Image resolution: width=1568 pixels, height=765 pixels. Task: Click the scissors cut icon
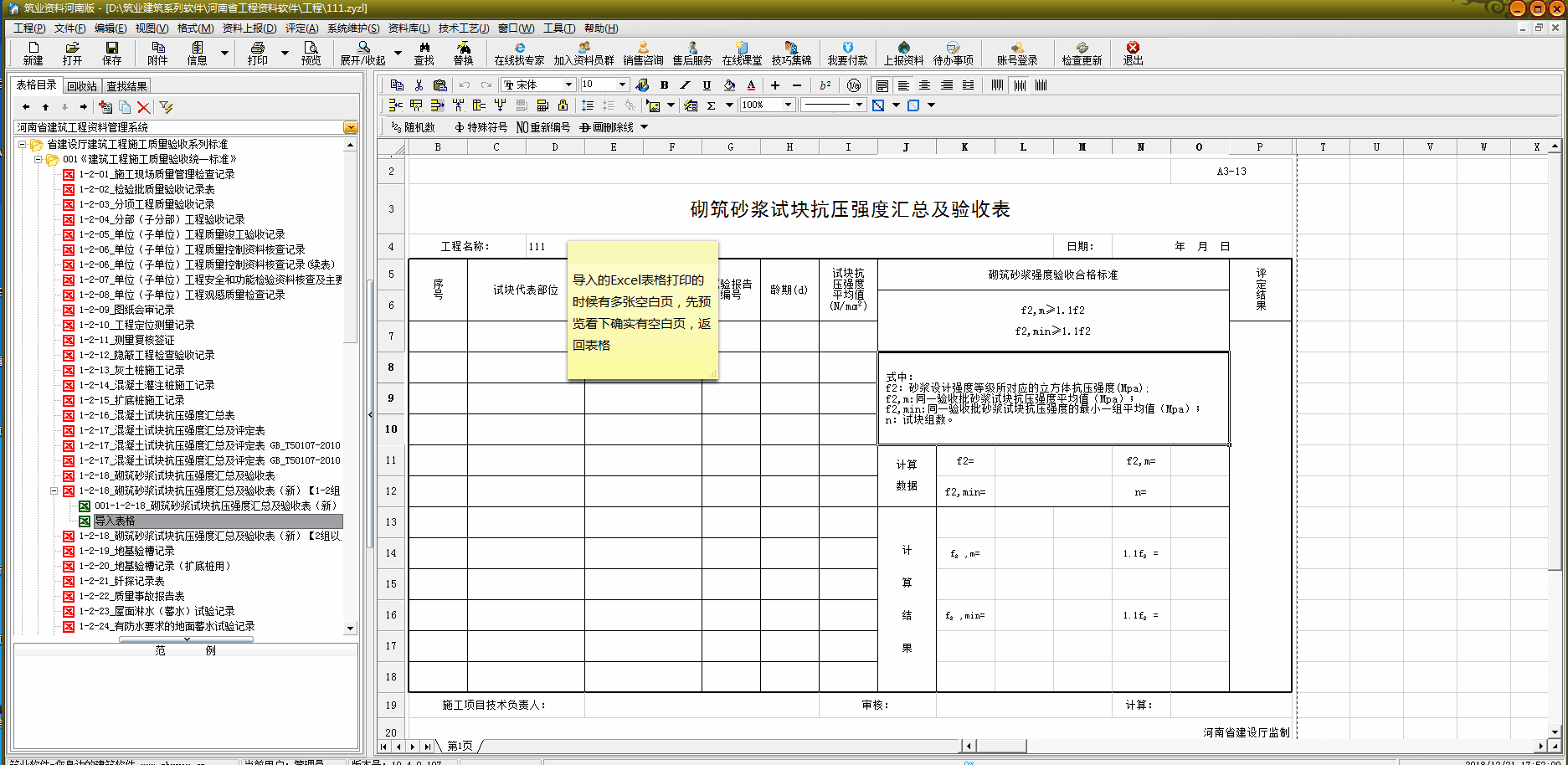[x=419, y=85]
